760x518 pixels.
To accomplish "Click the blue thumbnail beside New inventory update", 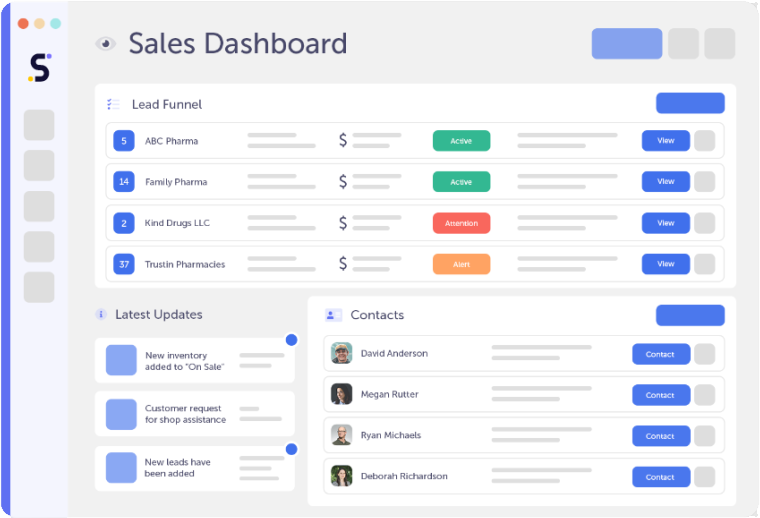I will point(121,360).
